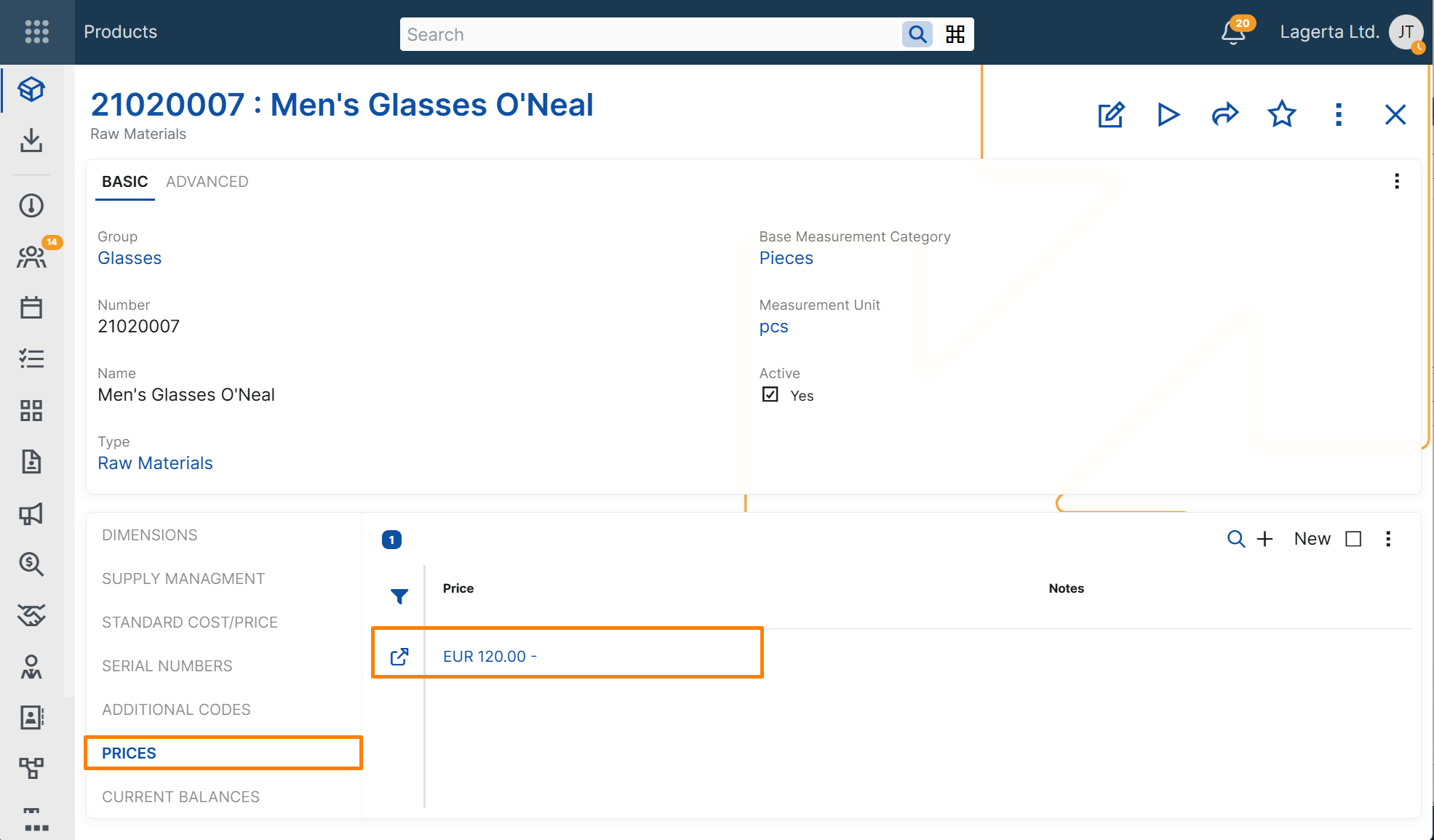Open the Pieces measurement category link
Screen dimensions: 1434x840
[786, 258]
